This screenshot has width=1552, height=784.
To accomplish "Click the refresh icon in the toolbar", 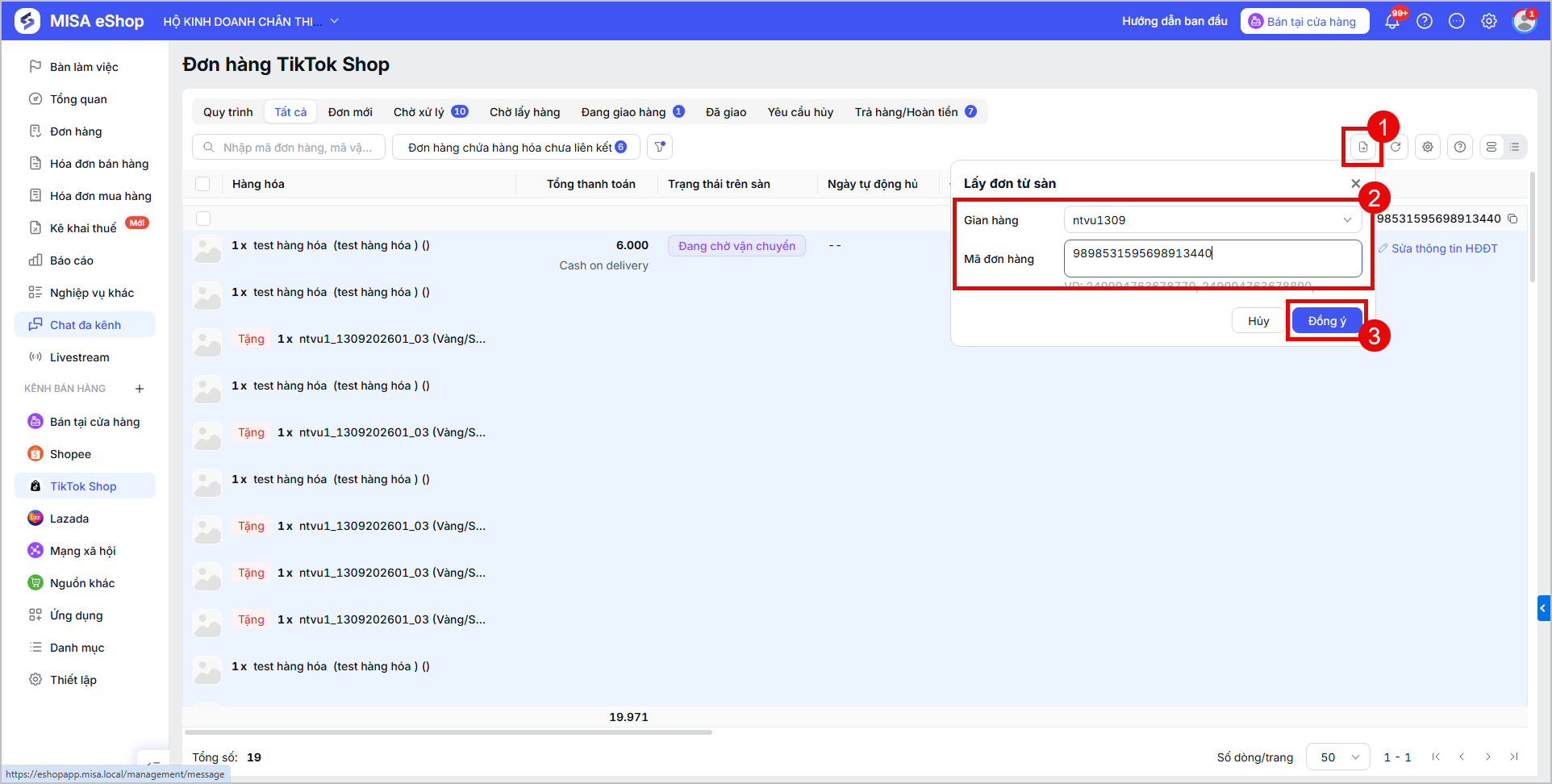I will 1396,147.
